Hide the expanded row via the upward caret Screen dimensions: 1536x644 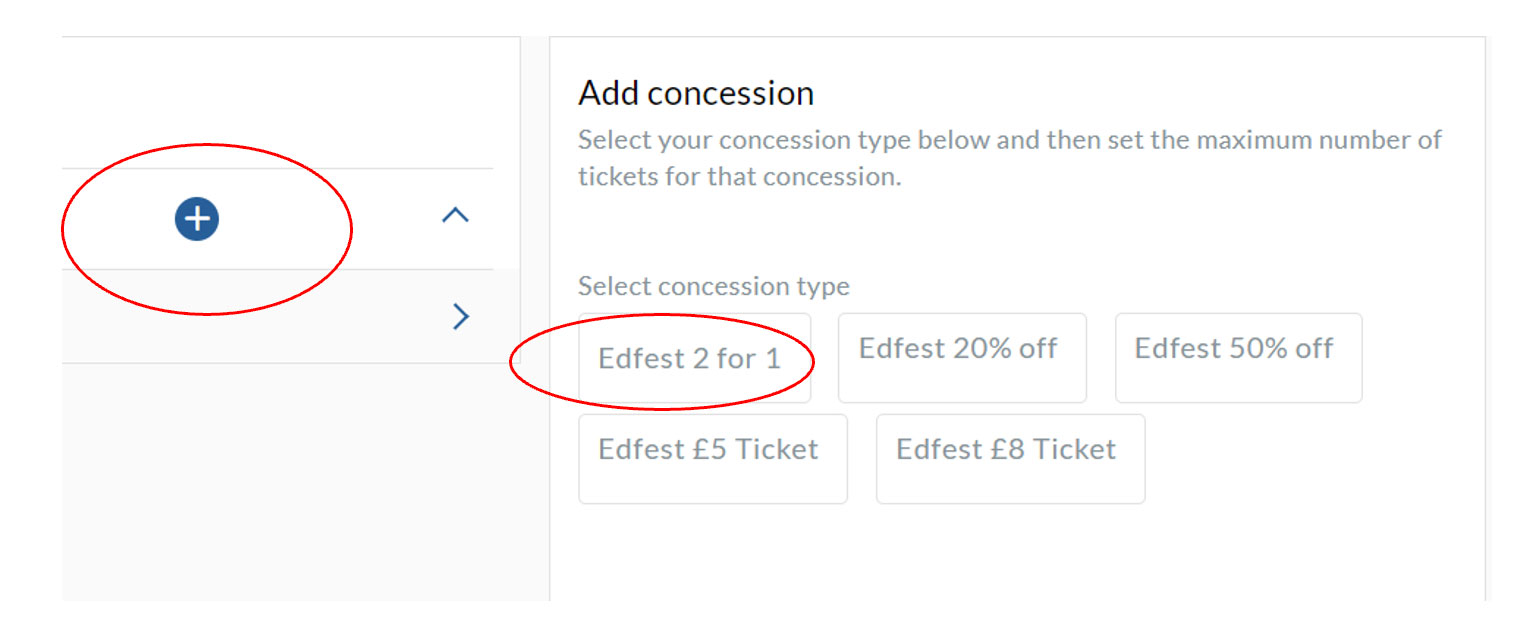point(455,215)
